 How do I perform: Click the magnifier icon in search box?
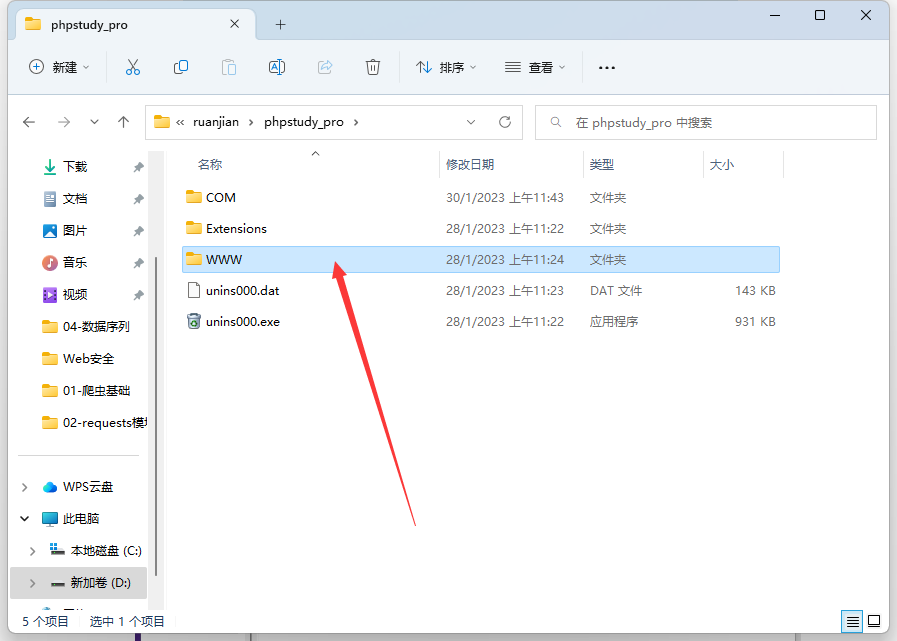pyautogui.click(x=555, y=122)
